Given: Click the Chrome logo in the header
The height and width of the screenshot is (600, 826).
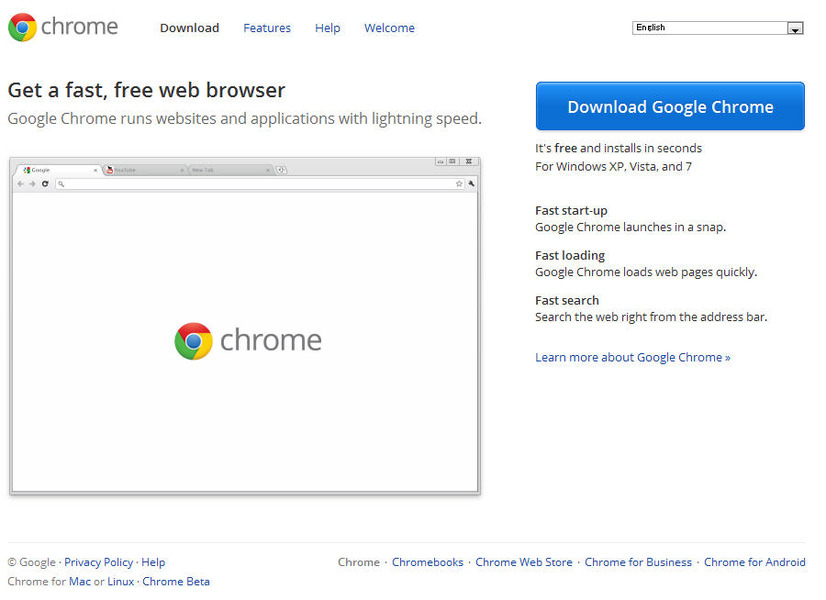Looking at the screenshot, I should pos(63,27).
